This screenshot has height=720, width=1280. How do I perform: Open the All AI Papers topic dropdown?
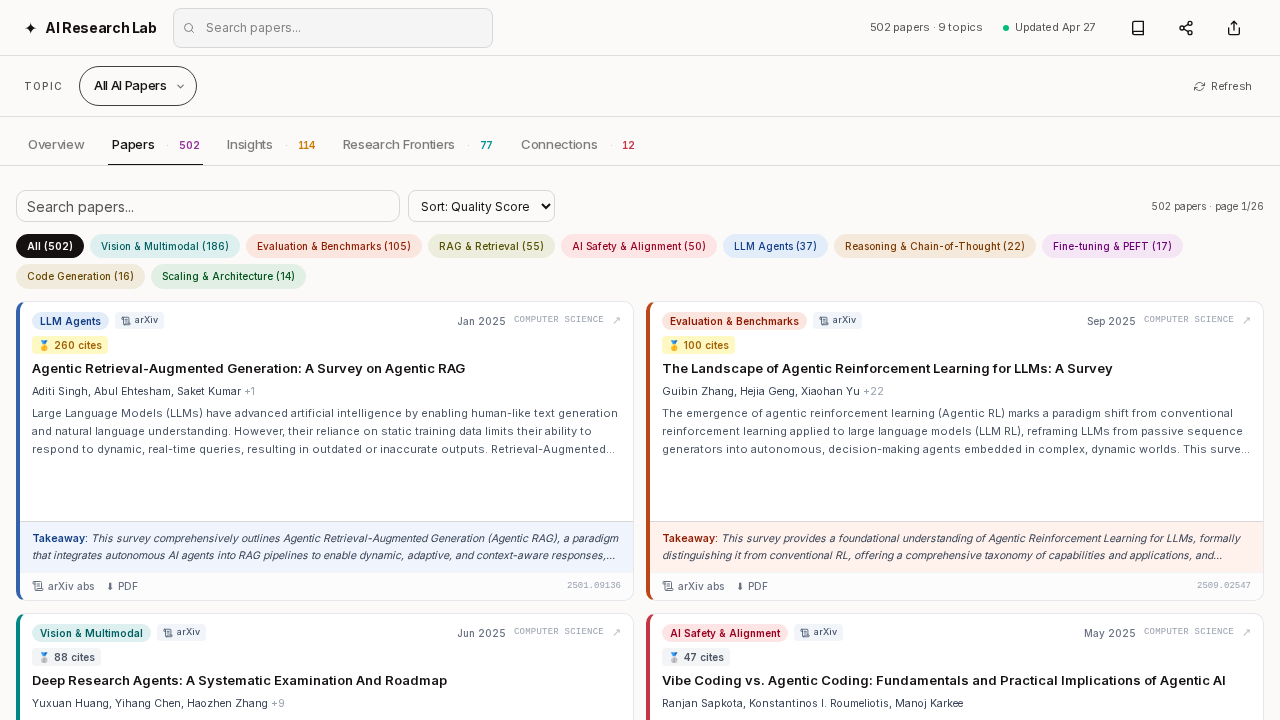(138, 86)
